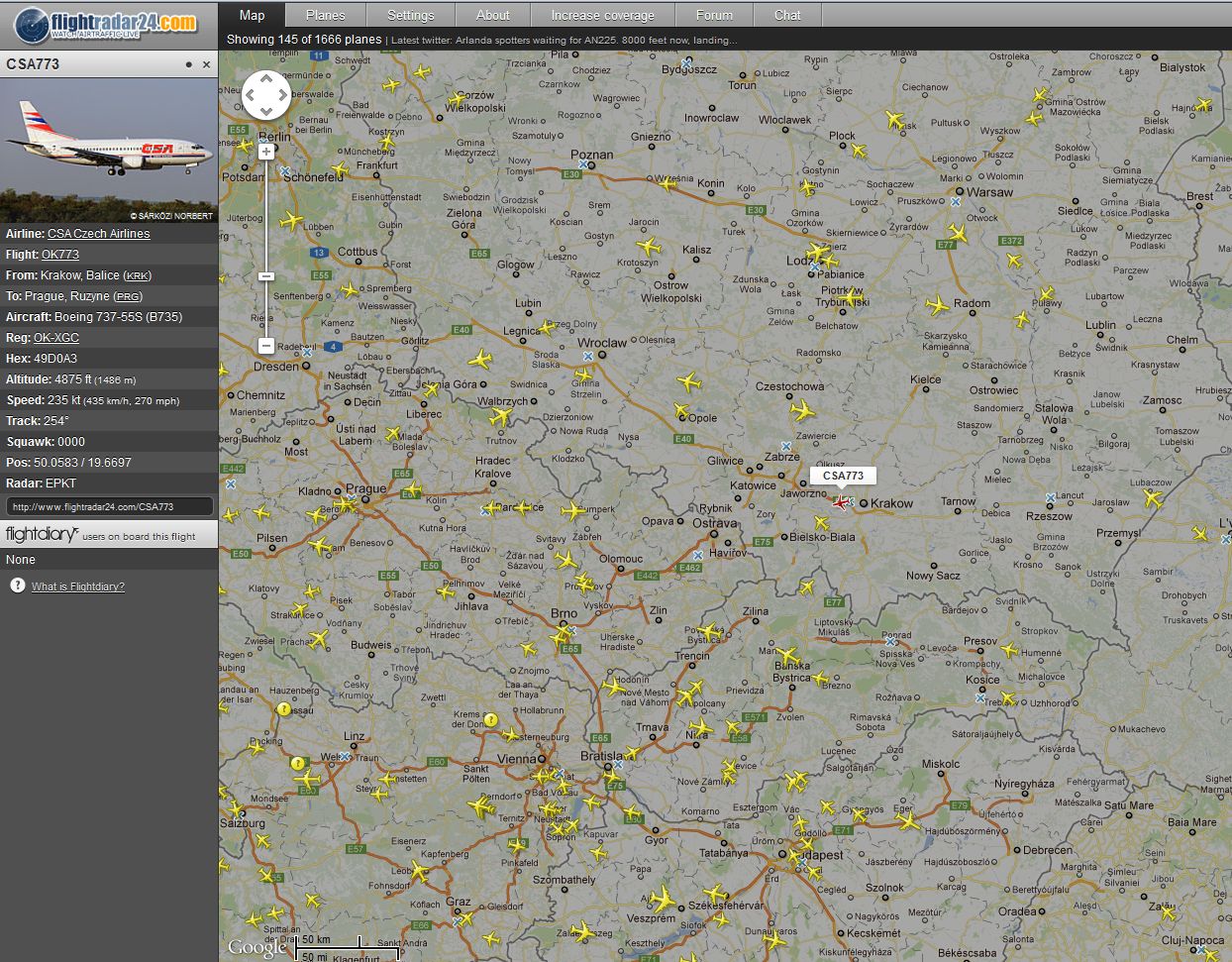Click the latest twitter message text
1232x962 pixels.
[x=565, y=41]
